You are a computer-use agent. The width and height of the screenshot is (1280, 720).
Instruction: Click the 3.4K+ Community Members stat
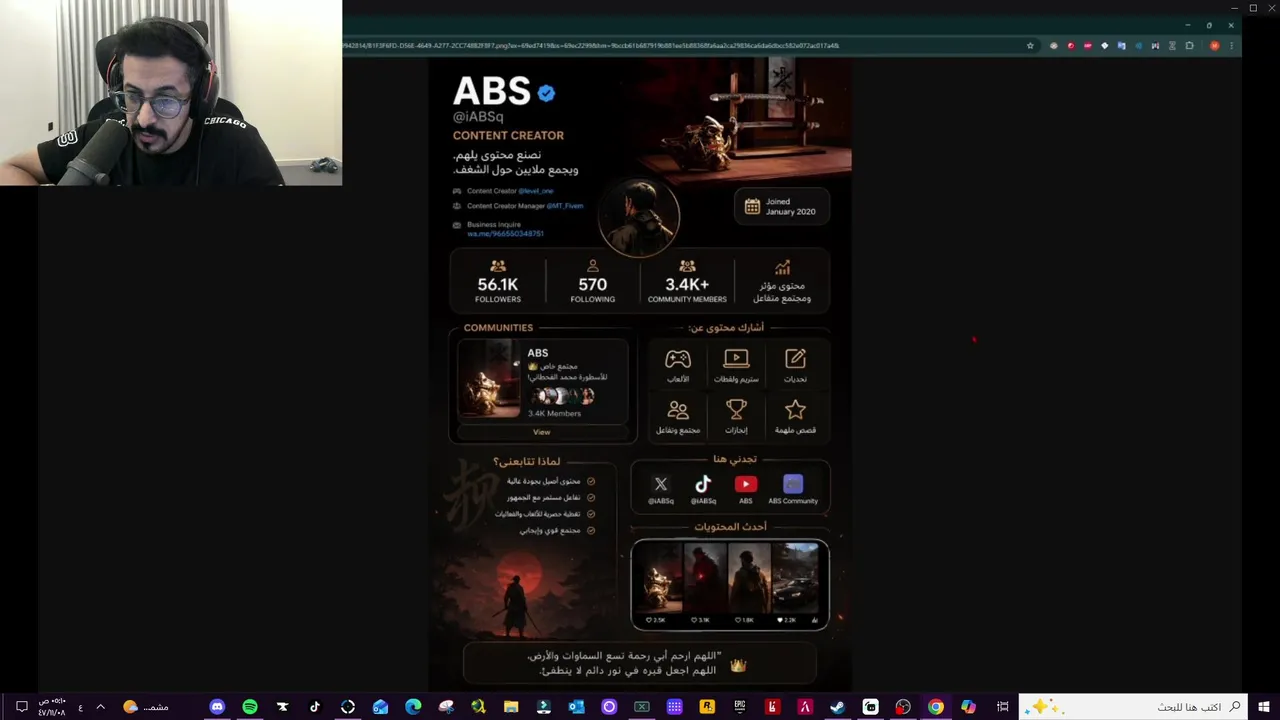(687, 281)
